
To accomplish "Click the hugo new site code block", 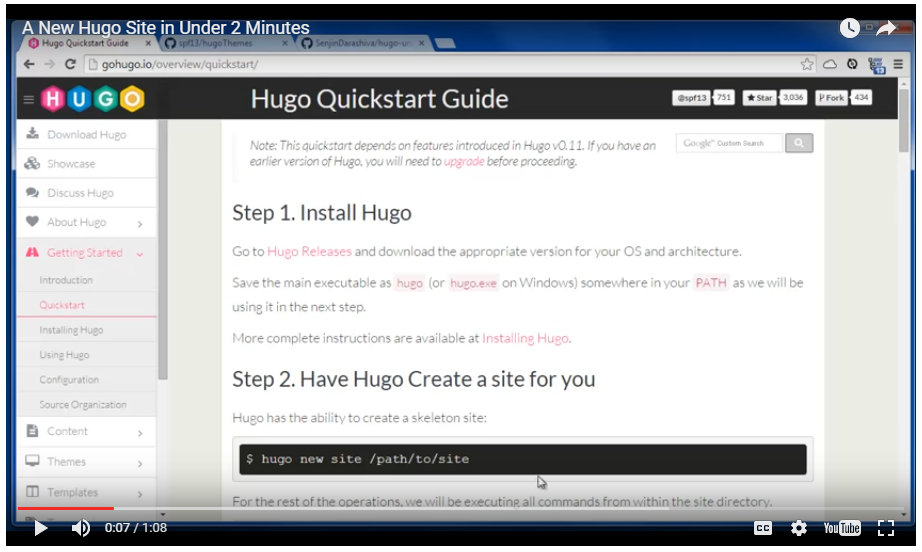I will pos(523,459).
